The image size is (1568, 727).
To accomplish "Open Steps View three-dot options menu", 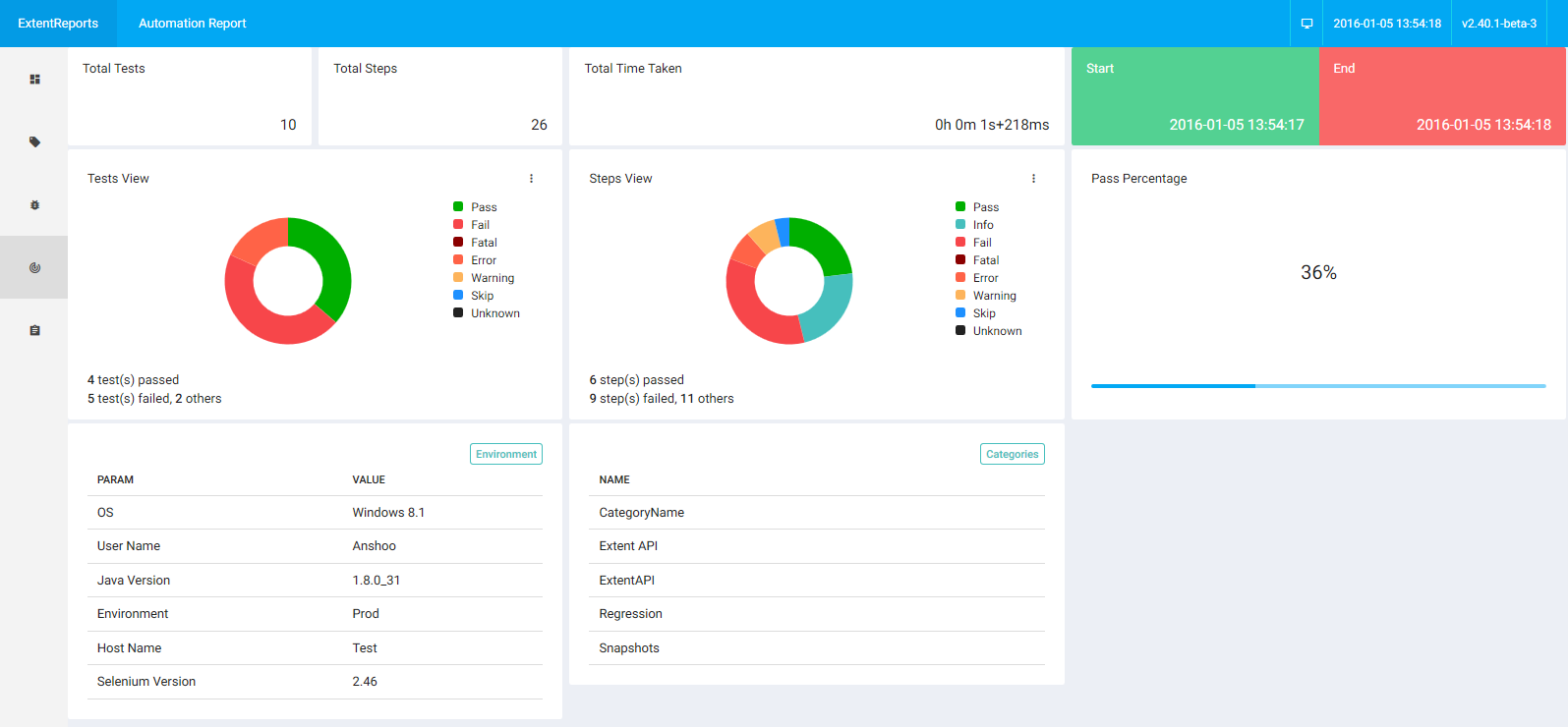I will 1033,179.
